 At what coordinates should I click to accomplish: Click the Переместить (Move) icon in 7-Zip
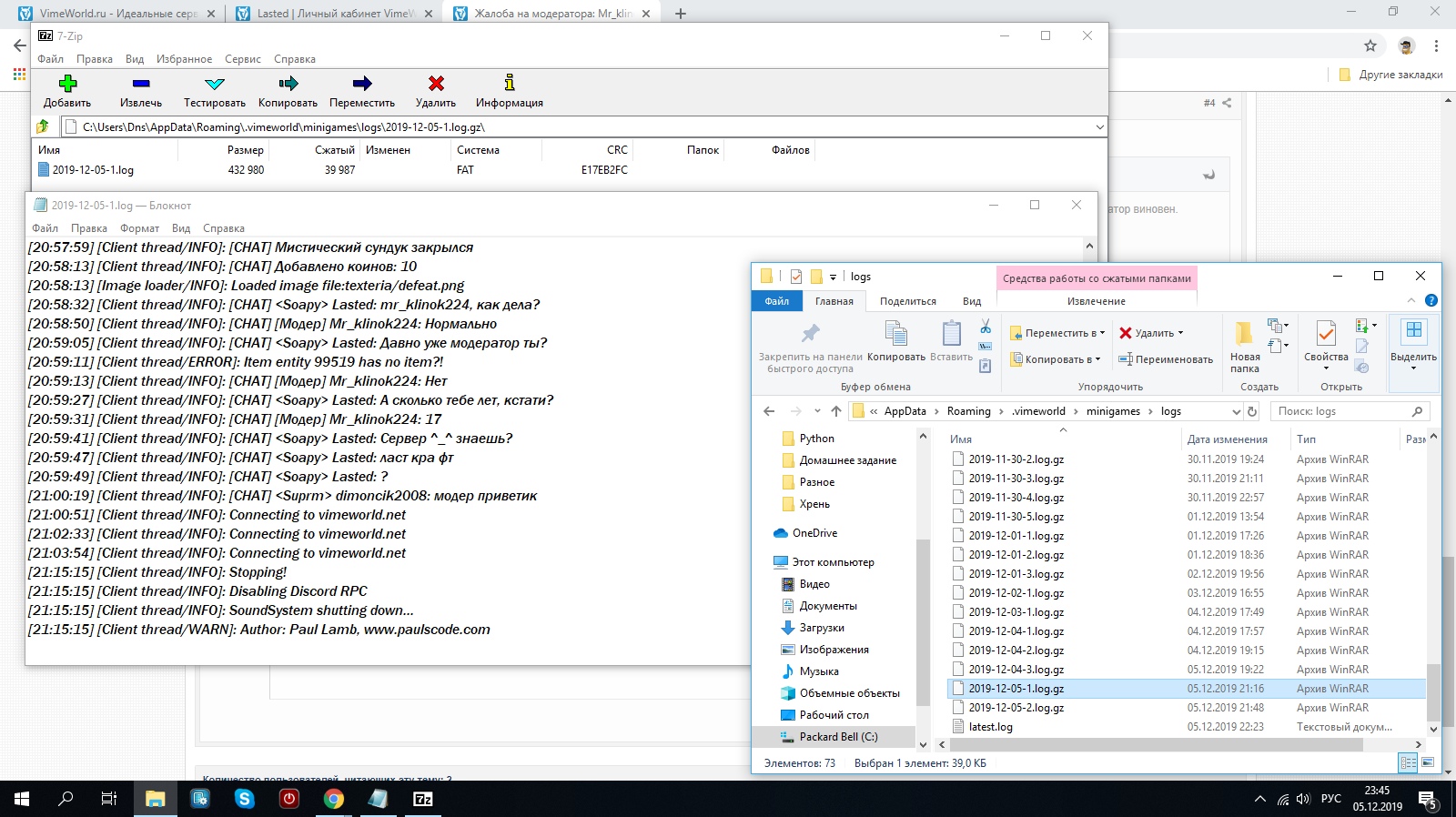tap(362, 84)
